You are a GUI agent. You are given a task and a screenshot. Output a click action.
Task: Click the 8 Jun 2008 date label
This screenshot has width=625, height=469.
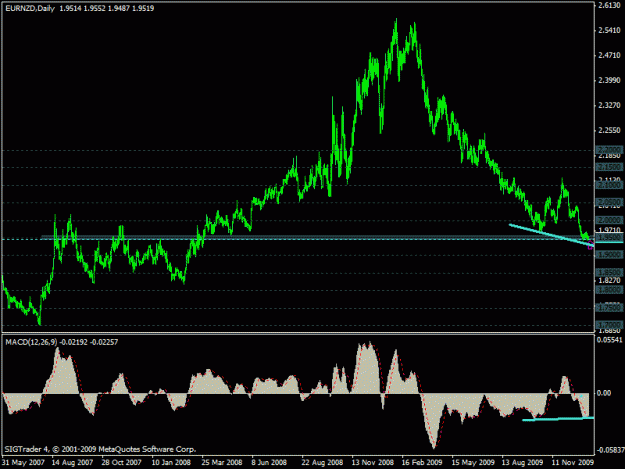pyautogui.click(x=269, y=463)
